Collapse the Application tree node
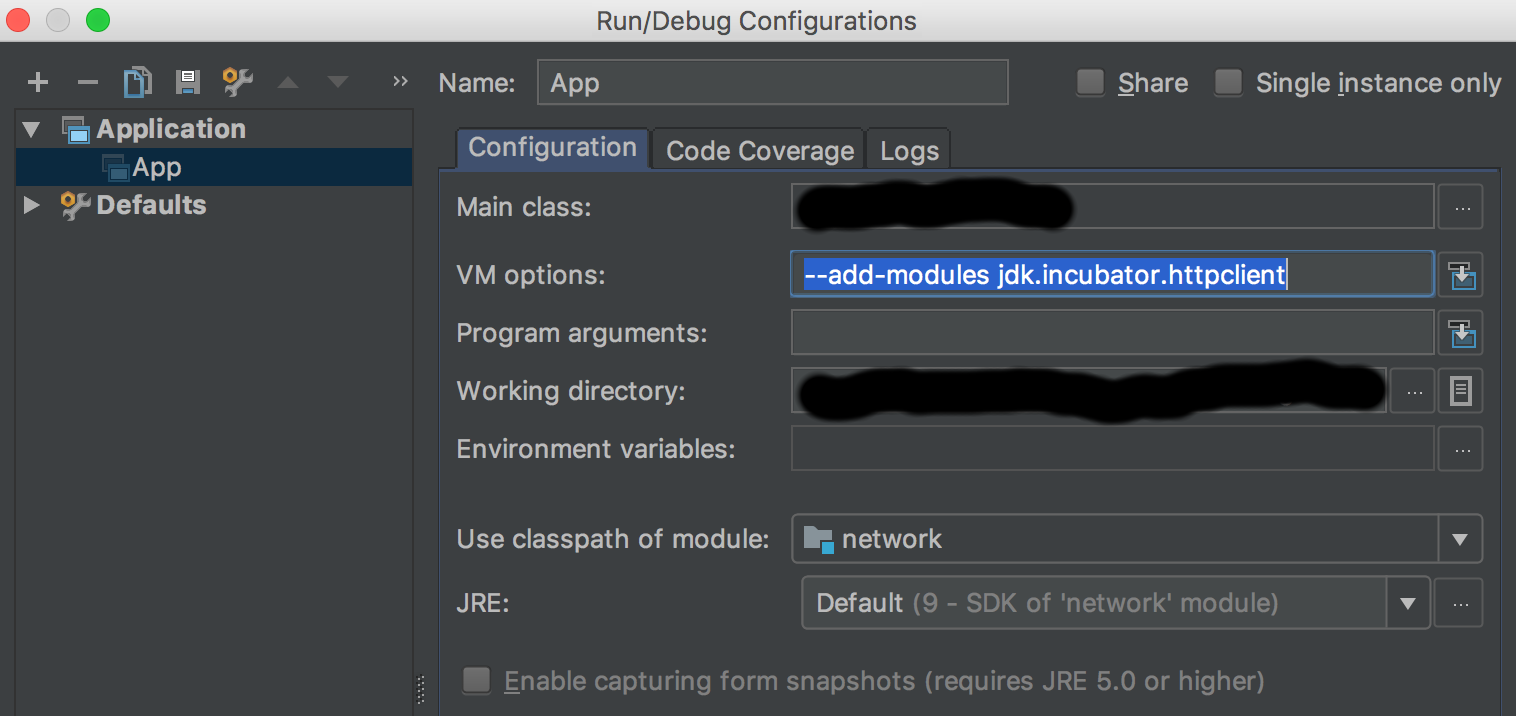 pyautogui.click(x=31, y=129)
